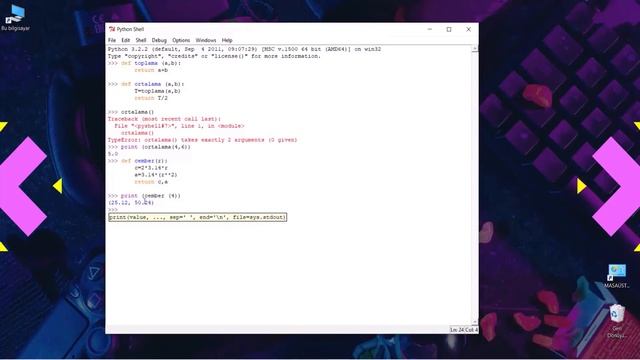
Task: Open the Options menu
Action: point(181,40)
